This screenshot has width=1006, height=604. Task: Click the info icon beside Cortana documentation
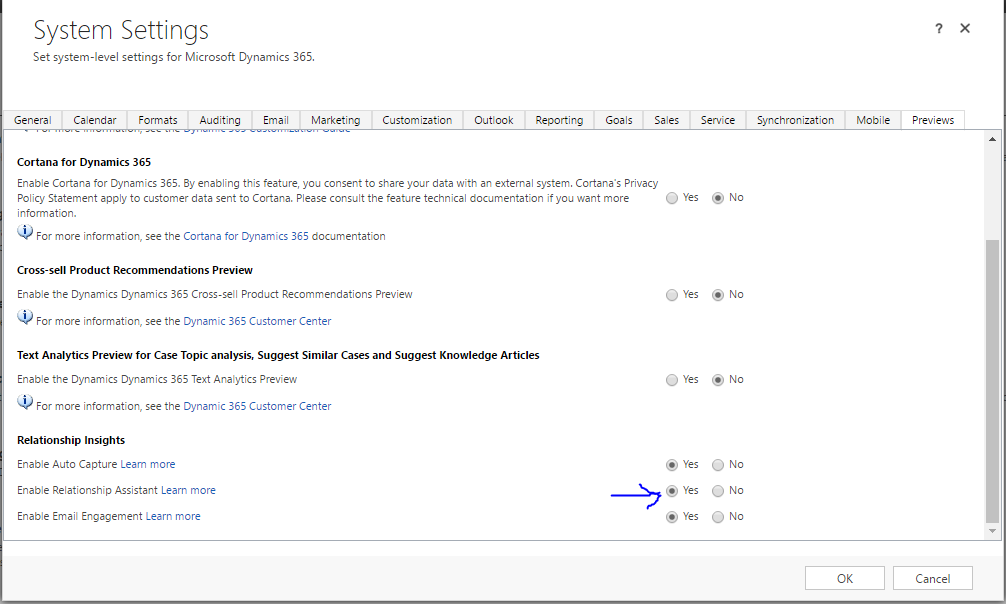[25, 232]
